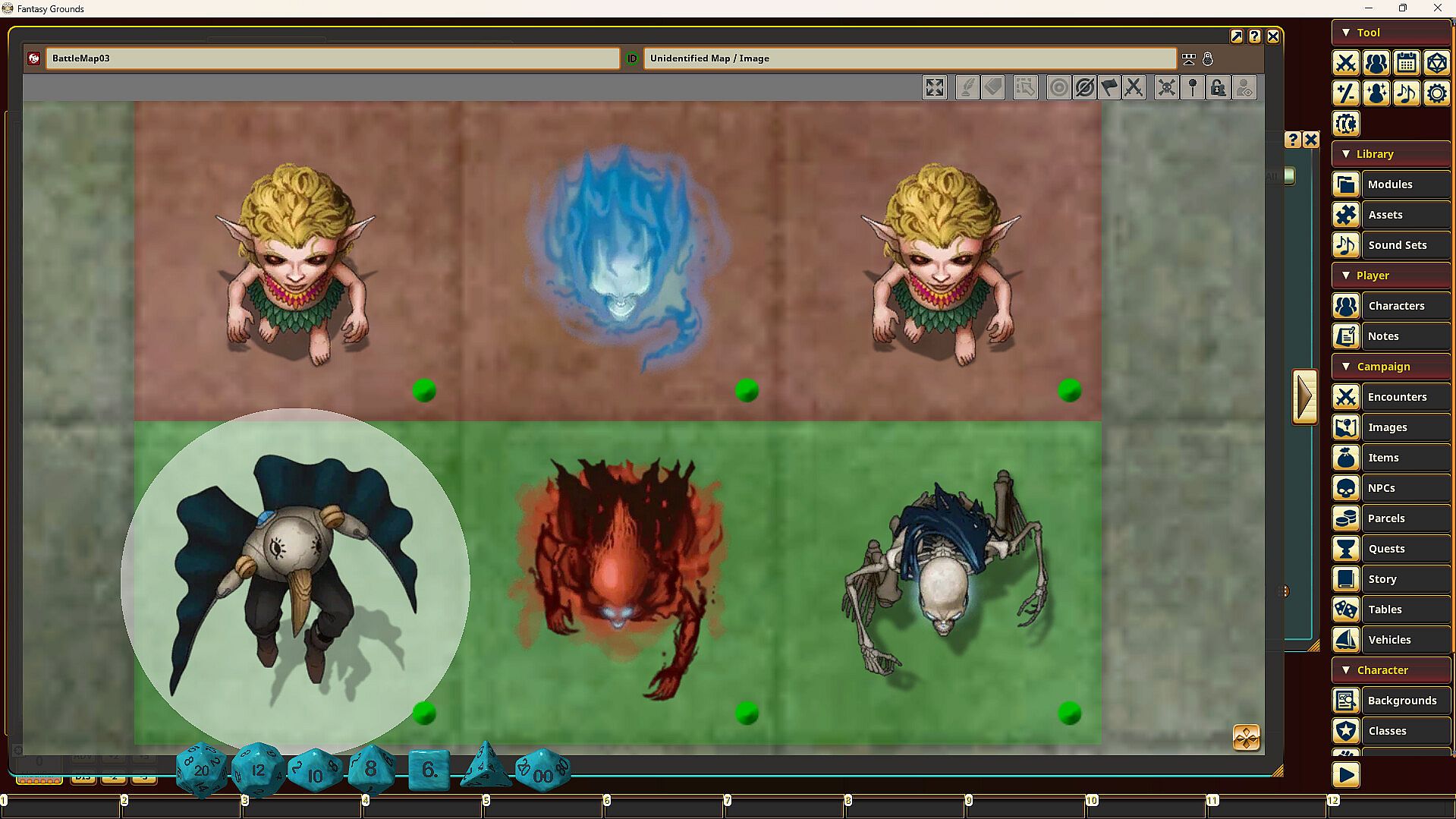Toggle the padlock next to map name field
The width and height of the screenshot is (1456, 819).
[1208, 58]
